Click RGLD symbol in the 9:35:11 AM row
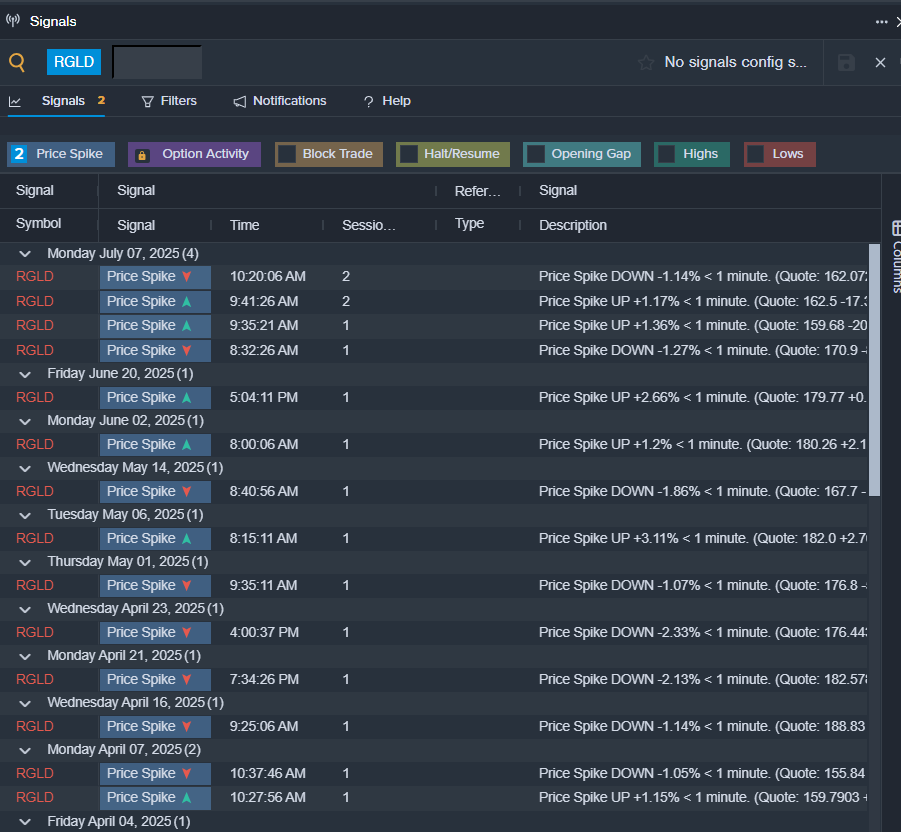Image resolution: width=901 pixels, height=832 pixels. click(x=34, y=586)
